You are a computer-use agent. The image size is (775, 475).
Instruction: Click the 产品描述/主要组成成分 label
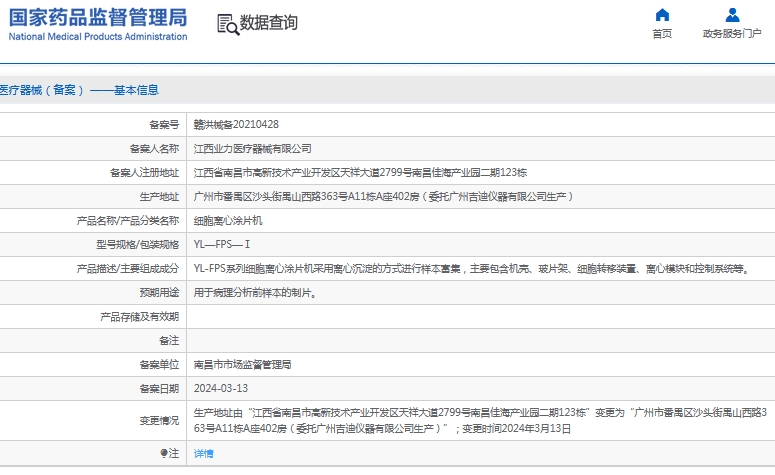pyautogui.click(x=128, y=269)
